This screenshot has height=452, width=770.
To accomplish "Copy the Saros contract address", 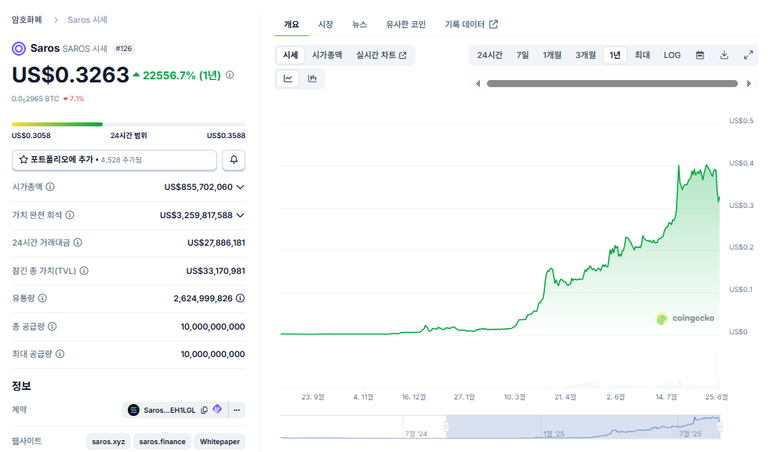I will tap(204, 410).
